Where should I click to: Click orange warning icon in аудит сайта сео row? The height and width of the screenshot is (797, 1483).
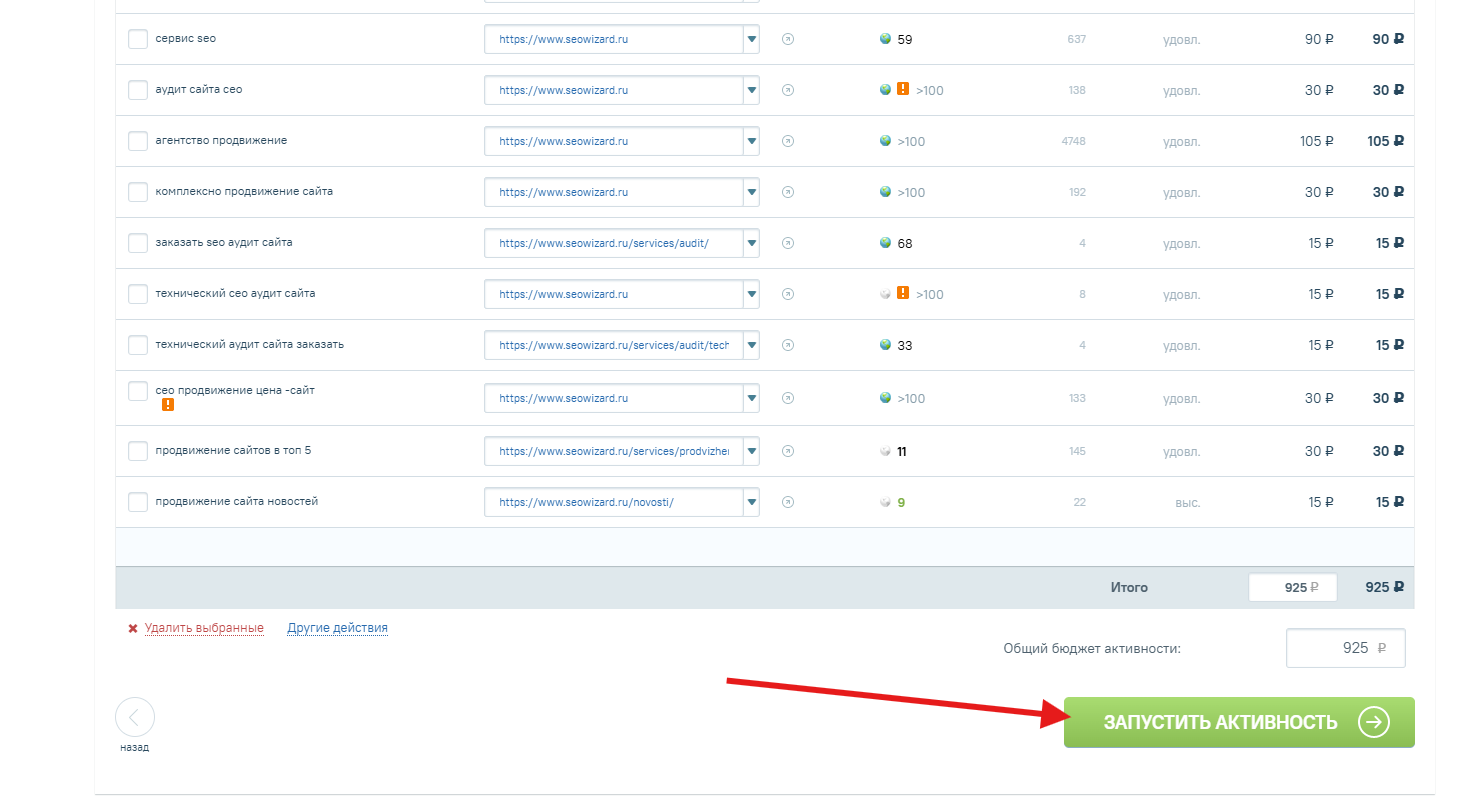[x=903, y=90]
